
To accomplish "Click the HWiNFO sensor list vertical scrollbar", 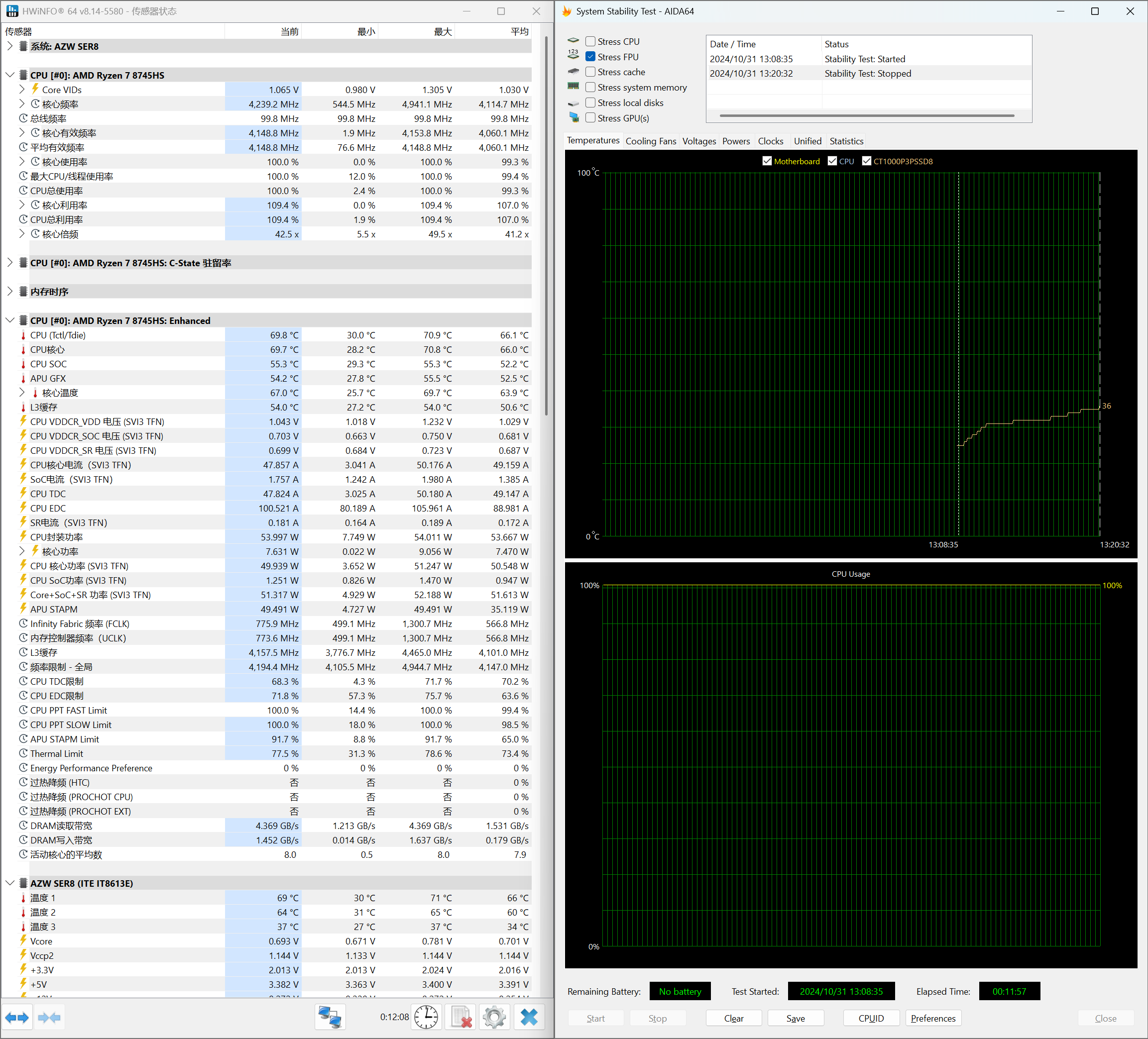I will point(546,228).
